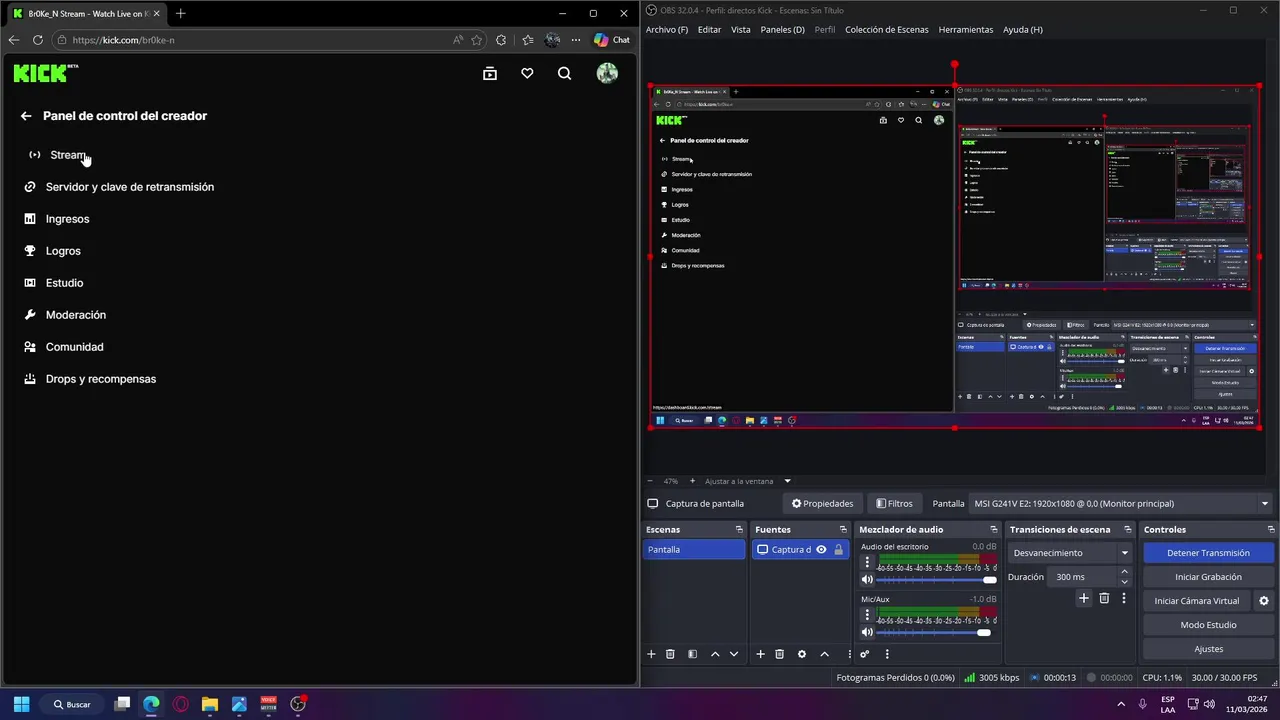Viewport: 1280px width, 720px height.
Task: Open virtual camera settings gear
Action: 1263,601
